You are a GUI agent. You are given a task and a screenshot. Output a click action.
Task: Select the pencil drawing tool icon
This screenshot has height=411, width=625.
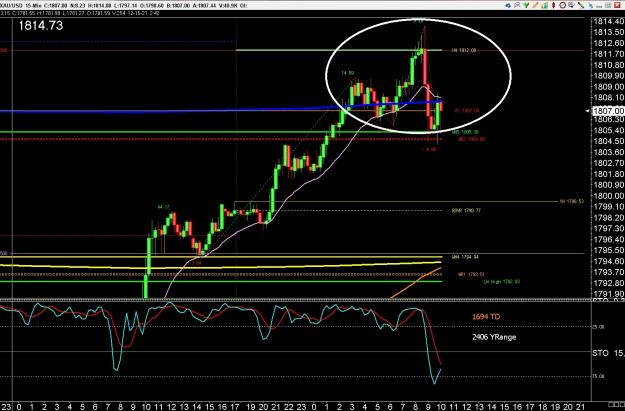coord(535,5)
